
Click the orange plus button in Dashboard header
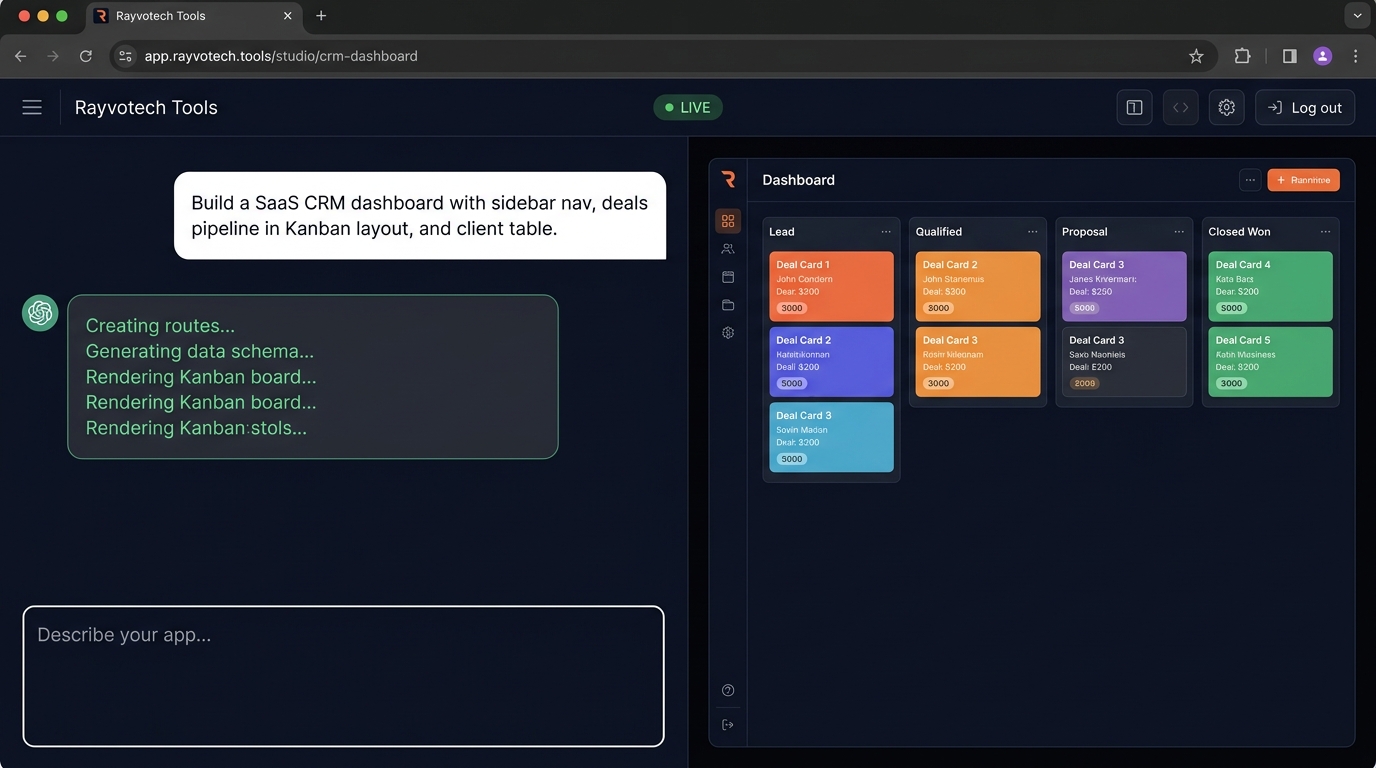click(1303, 180)
